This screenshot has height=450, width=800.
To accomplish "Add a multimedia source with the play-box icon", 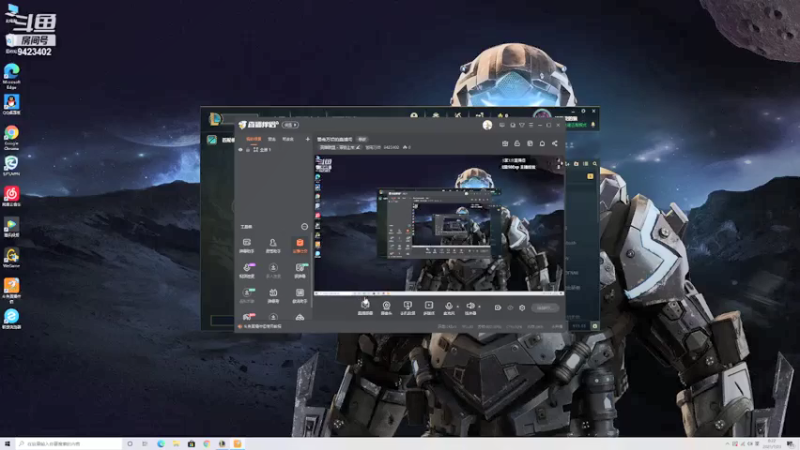I will pyautogui.click(x=429, y=307).
